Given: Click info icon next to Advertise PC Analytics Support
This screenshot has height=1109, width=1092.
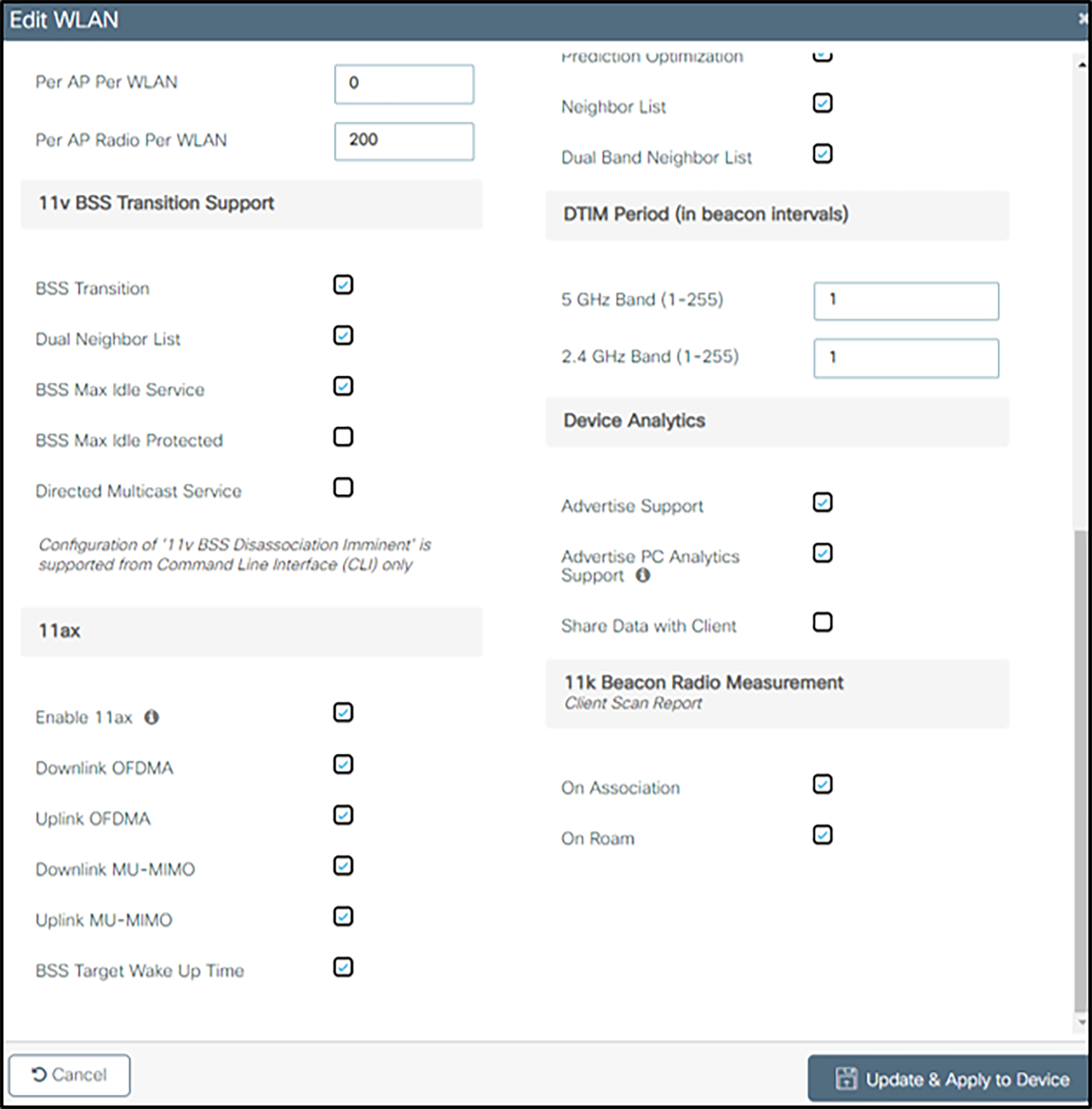Looking at the screenshot, I should [643, 575].
